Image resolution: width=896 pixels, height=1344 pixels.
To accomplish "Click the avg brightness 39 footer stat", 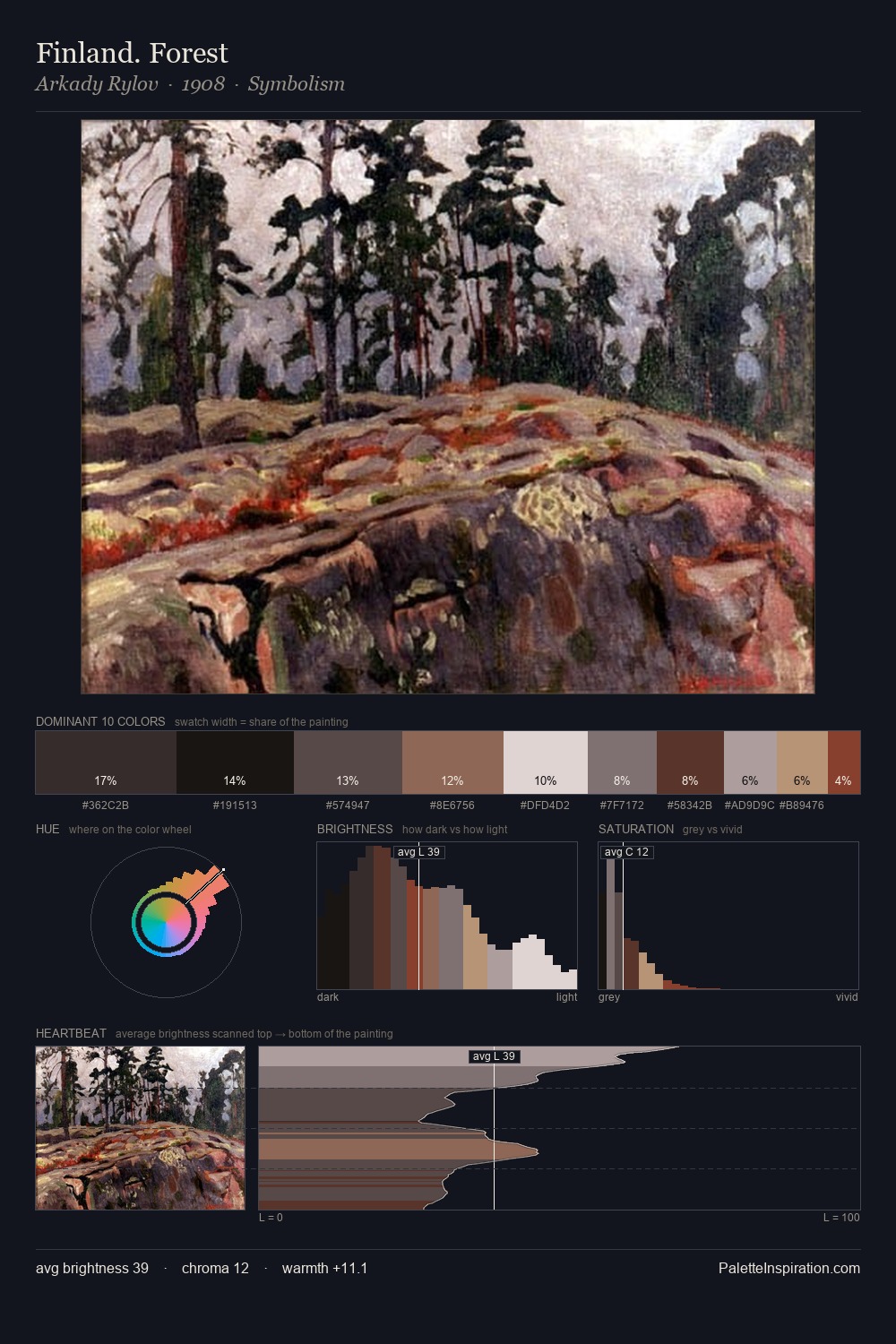I will point(92,1268).
